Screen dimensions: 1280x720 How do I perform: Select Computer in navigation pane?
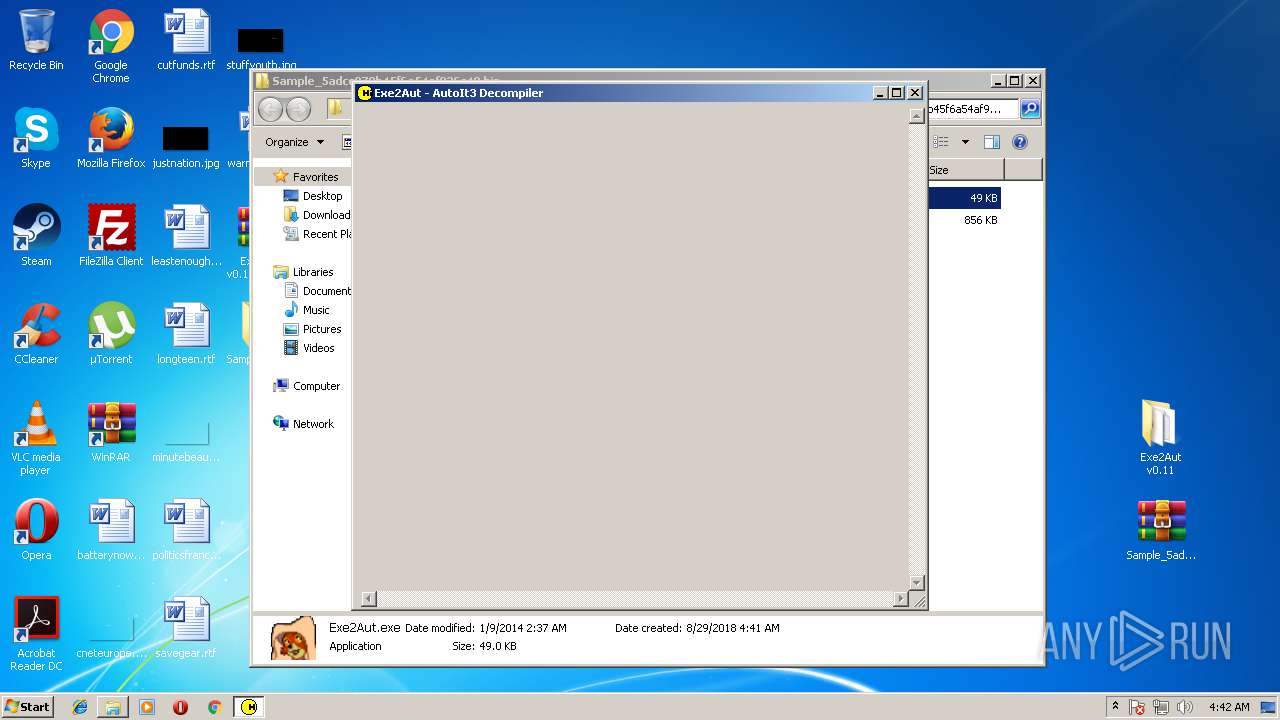[316, 386]
